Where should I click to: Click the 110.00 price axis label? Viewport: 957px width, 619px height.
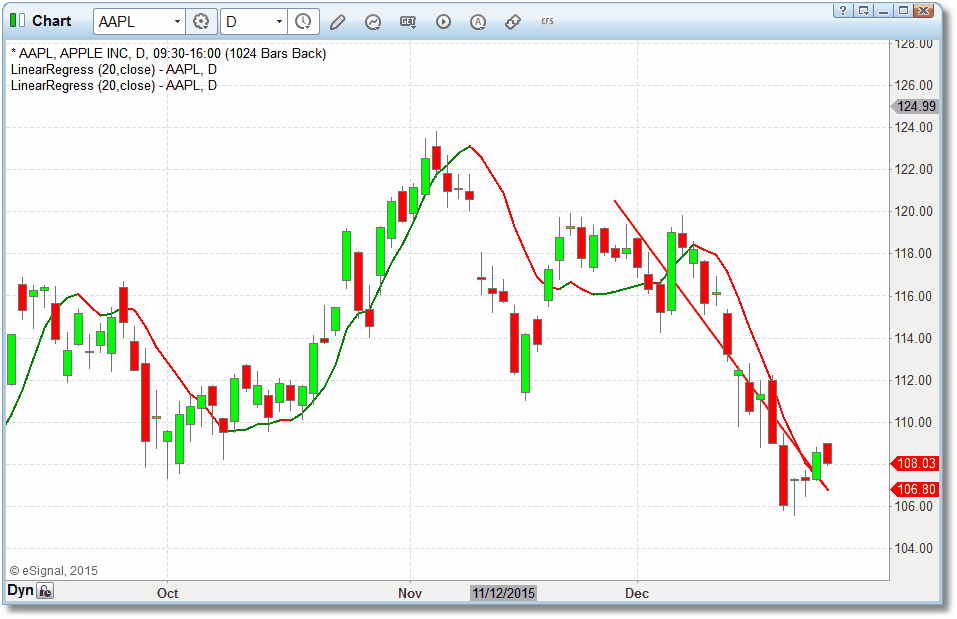(x=913, y=422)
